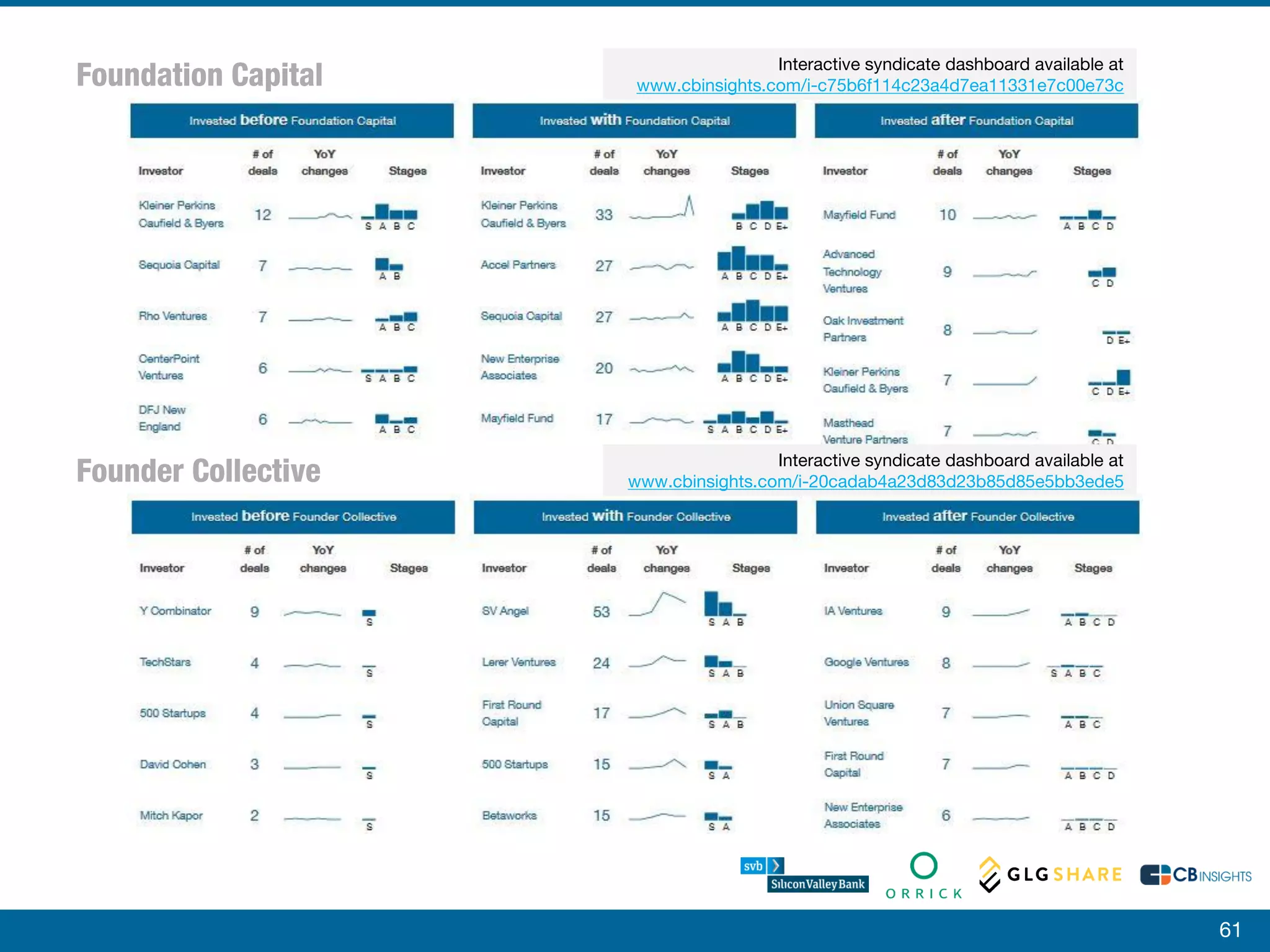Click the slide page number 61
Screen dimensions: 1270x952
[x=1230, y=930]
